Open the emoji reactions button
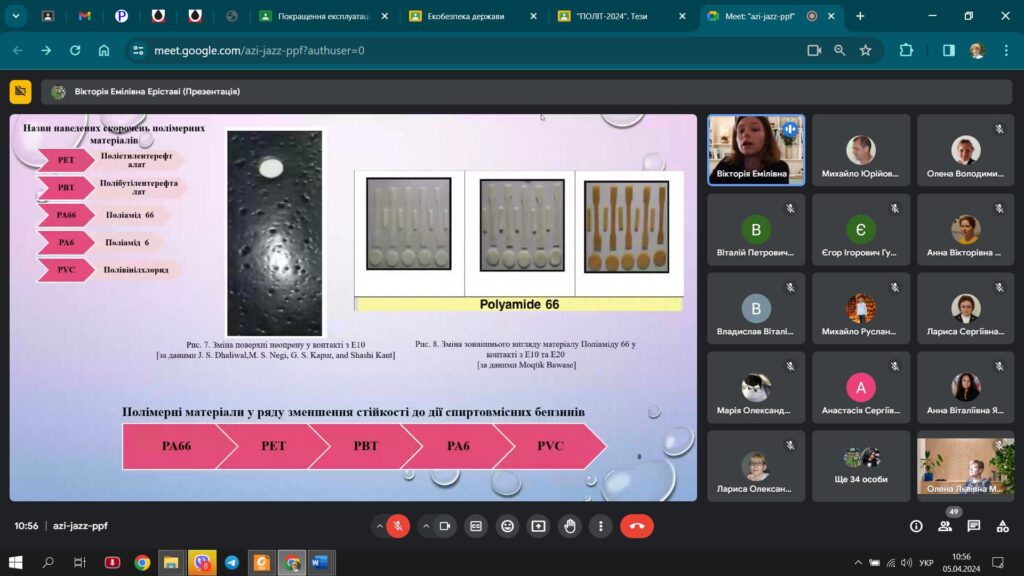Image resolution: width=1024 pixels, height=576 pixels. coord(507,526)
